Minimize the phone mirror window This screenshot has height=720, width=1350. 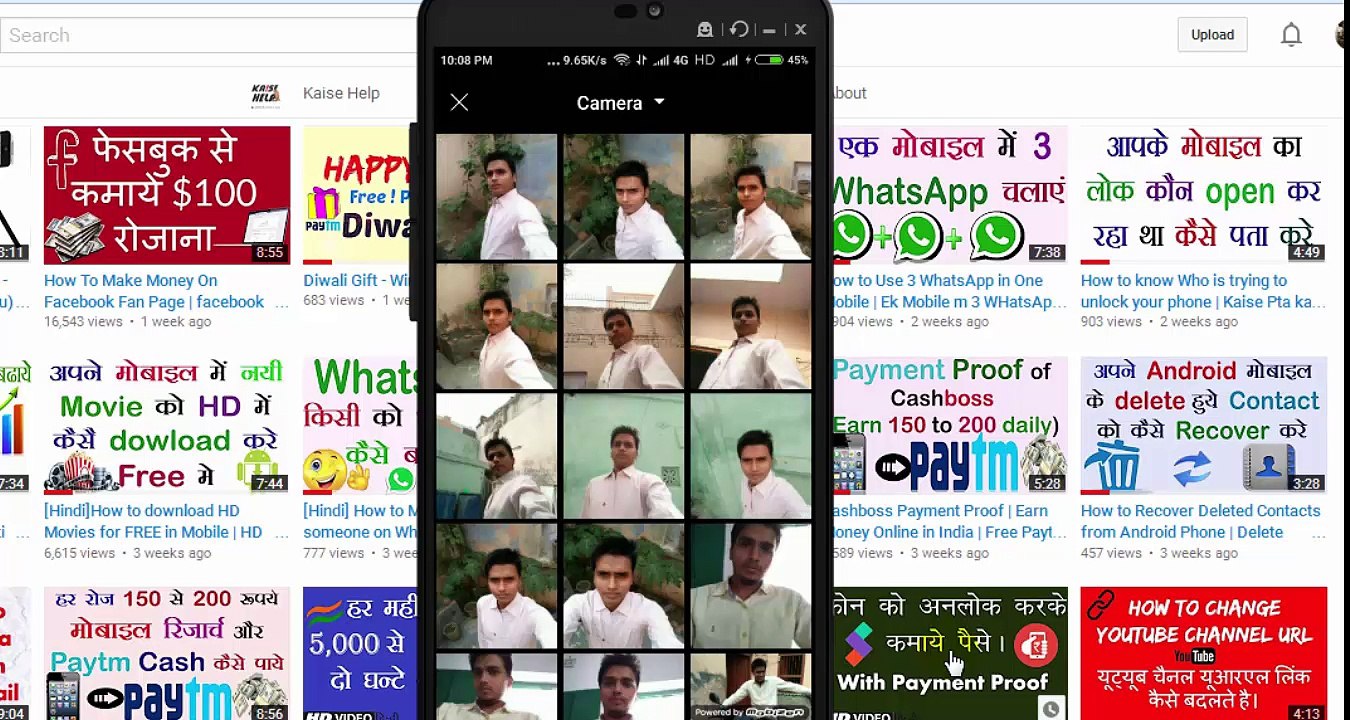point(769,30)
